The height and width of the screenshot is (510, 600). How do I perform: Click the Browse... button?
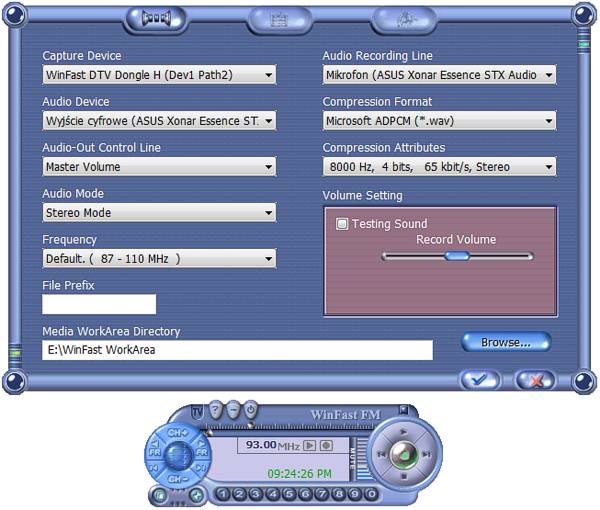(506, 342)
